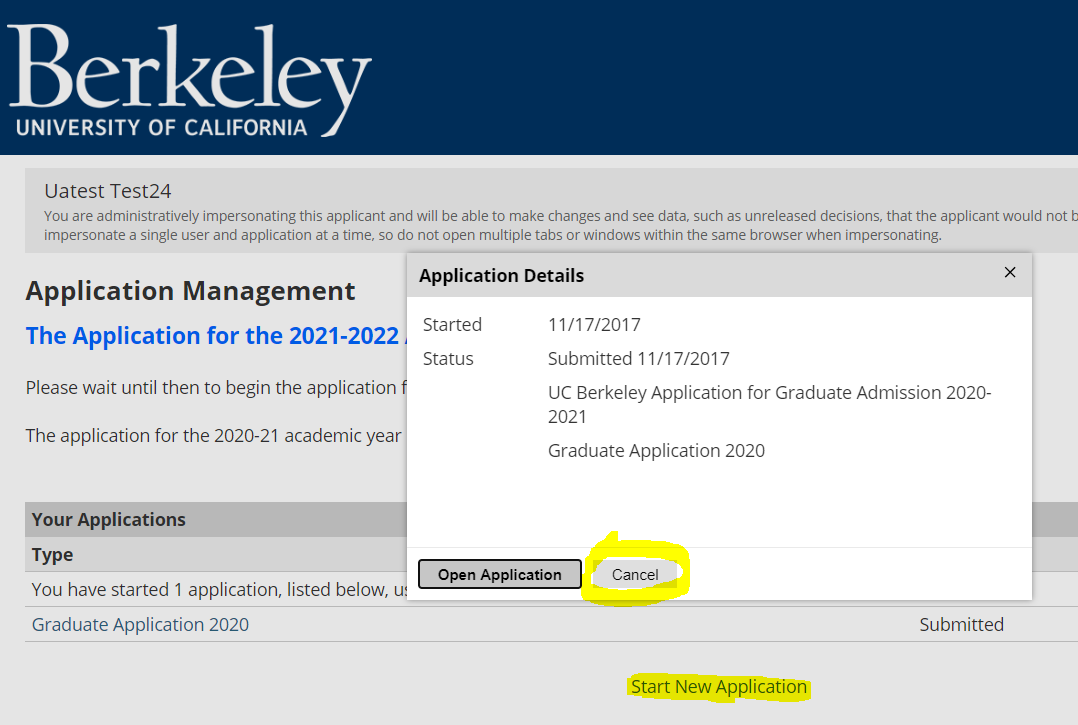Click Graduate Application 2020 text in dialog
This screenshot has height=725, width=1078.
[x=656, y=451]
